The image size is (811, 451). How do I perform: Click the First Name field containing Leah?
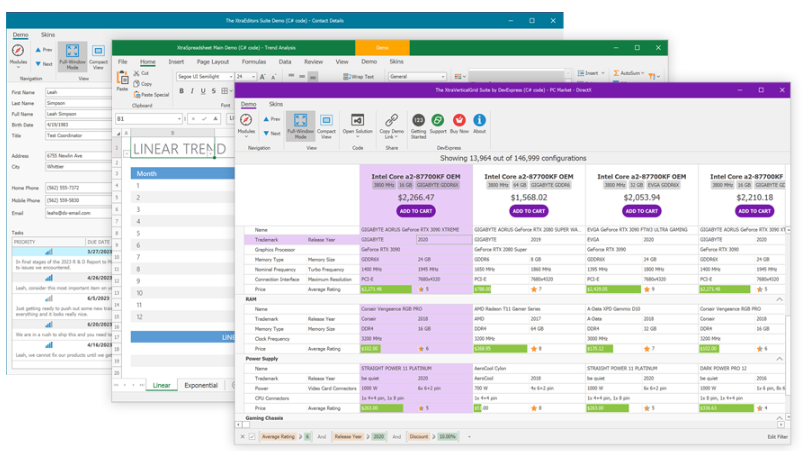click(x=79, y=92)
